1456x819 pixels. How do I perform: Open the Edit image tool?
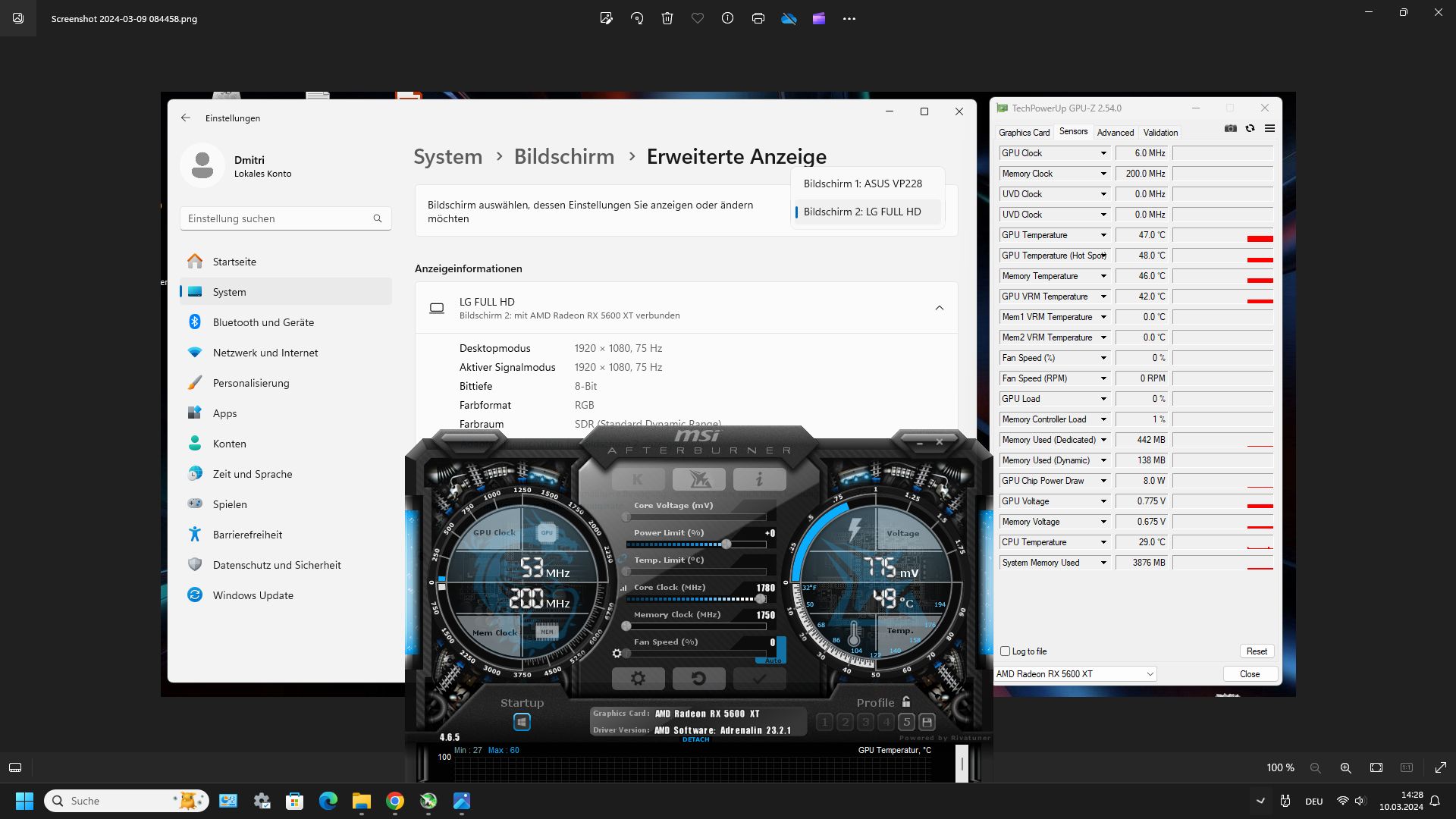(x=606, y=18)
